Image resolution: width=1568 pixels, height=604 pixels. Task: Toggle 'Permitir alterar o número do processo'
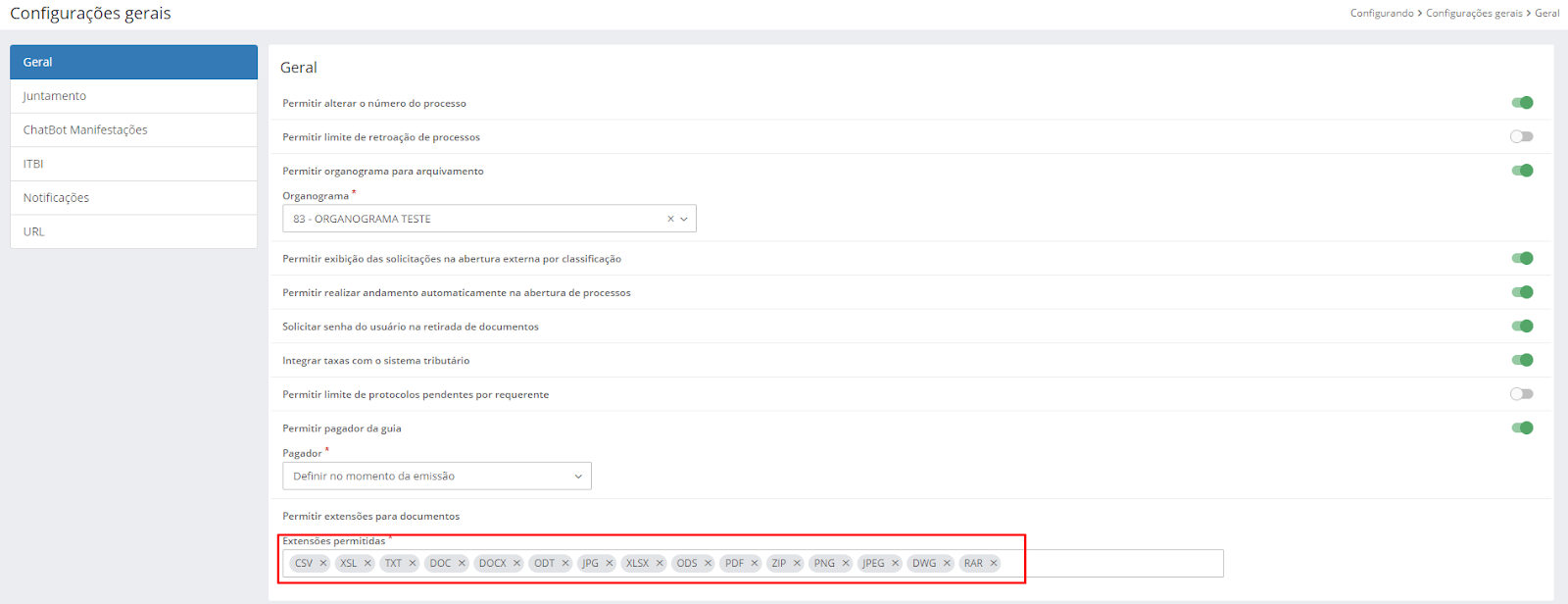point(1521,103)
